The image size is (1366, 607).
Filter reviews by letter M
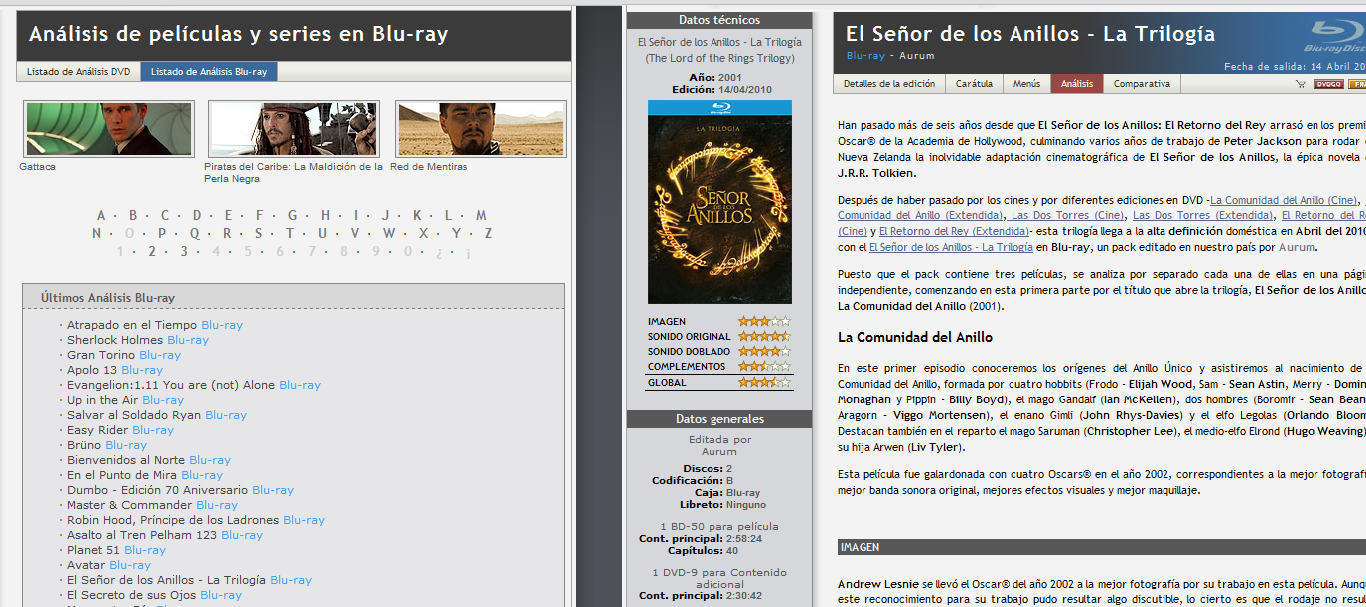(481, 216)
